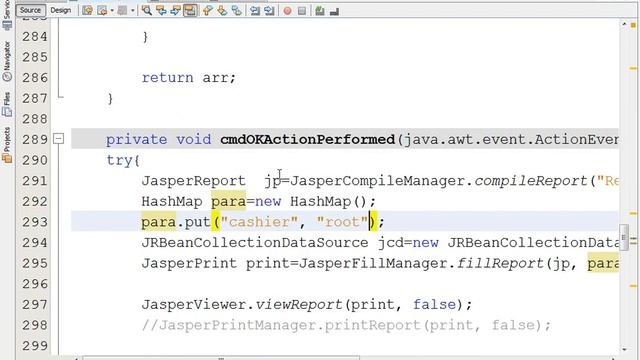Click the Find Selection magnifier icon
Screen dimensions: 640x360
pyautogui.click(x=147, y=11)
